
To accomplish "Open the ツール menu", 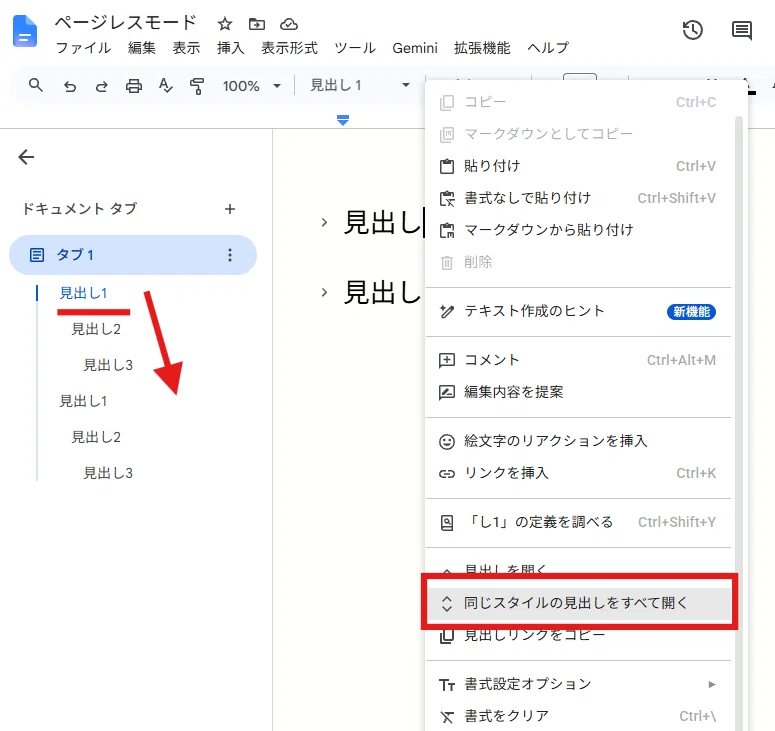I will pyautogui.click(x=355, y=48).
